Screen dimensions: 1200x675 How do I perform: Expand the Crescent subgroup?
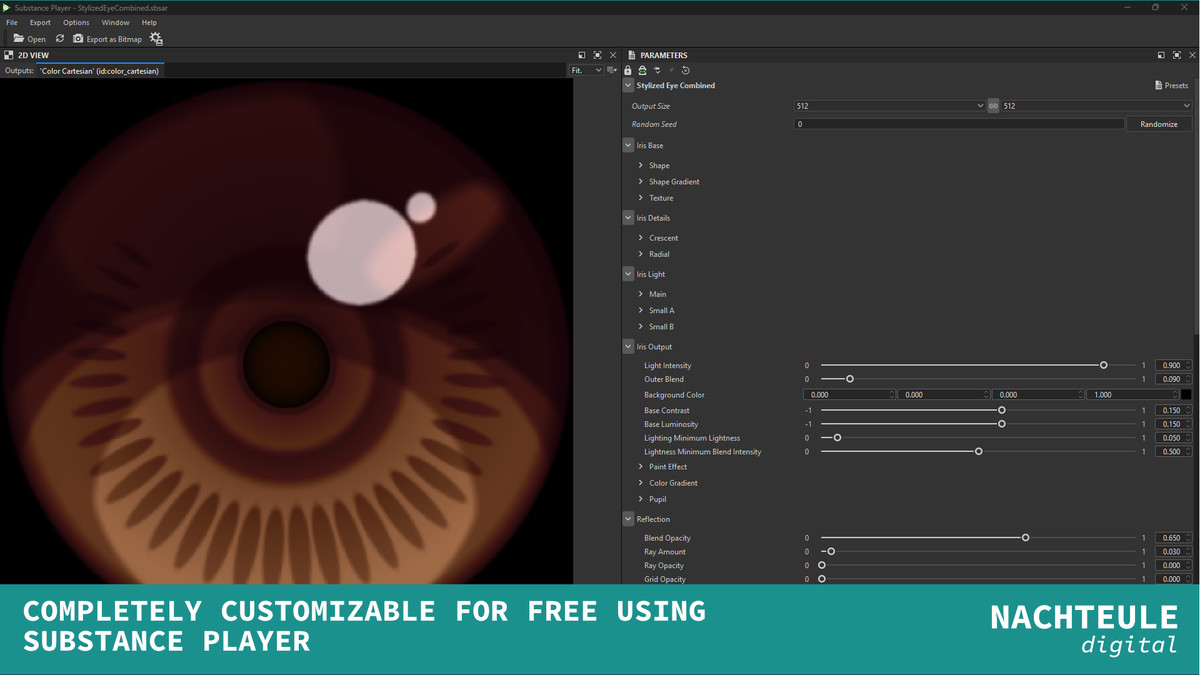pos(641,238)
